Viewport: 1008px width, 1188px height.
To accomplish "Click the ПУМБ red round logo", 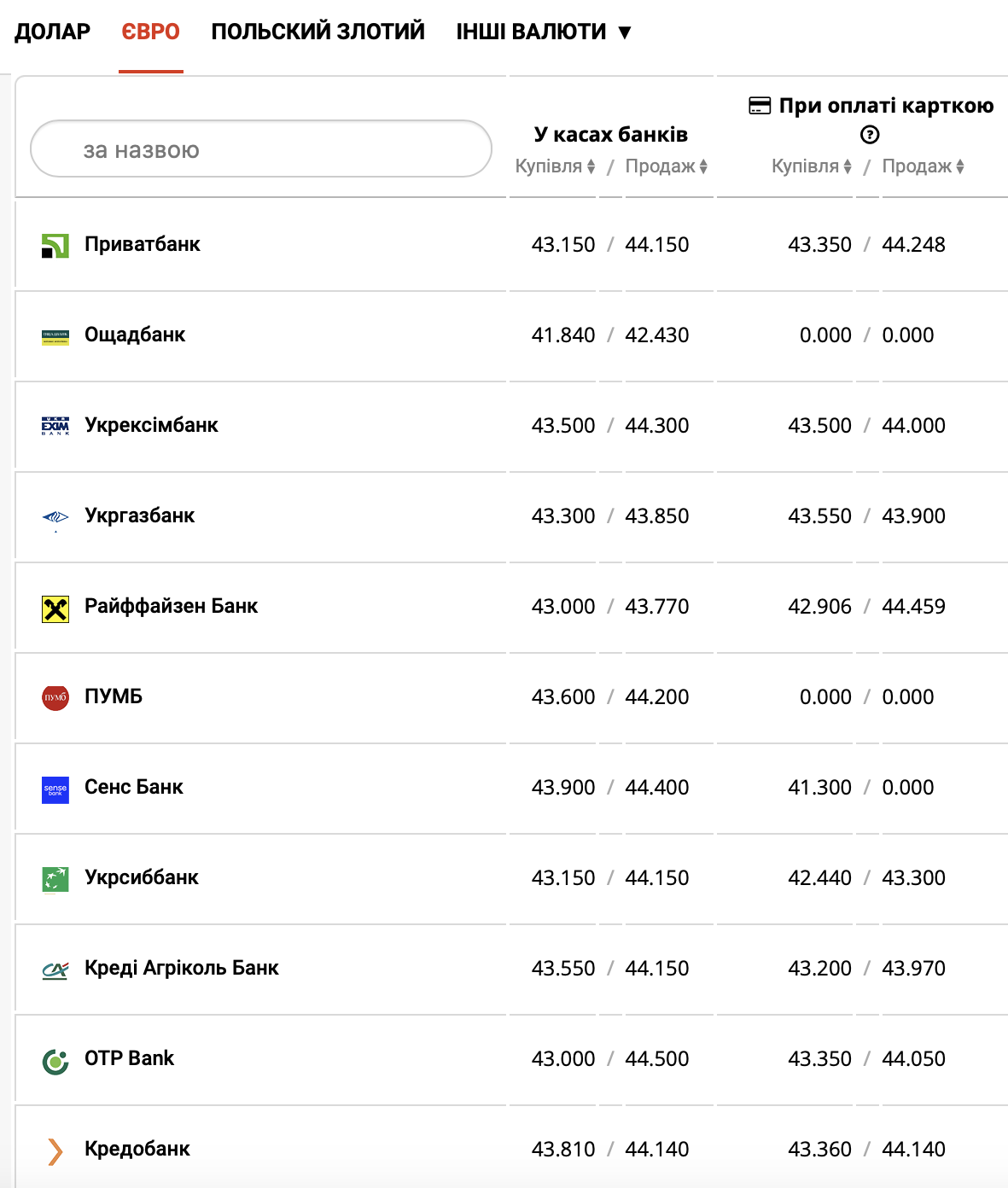I will pyautogui.click(x=55, y=697).
